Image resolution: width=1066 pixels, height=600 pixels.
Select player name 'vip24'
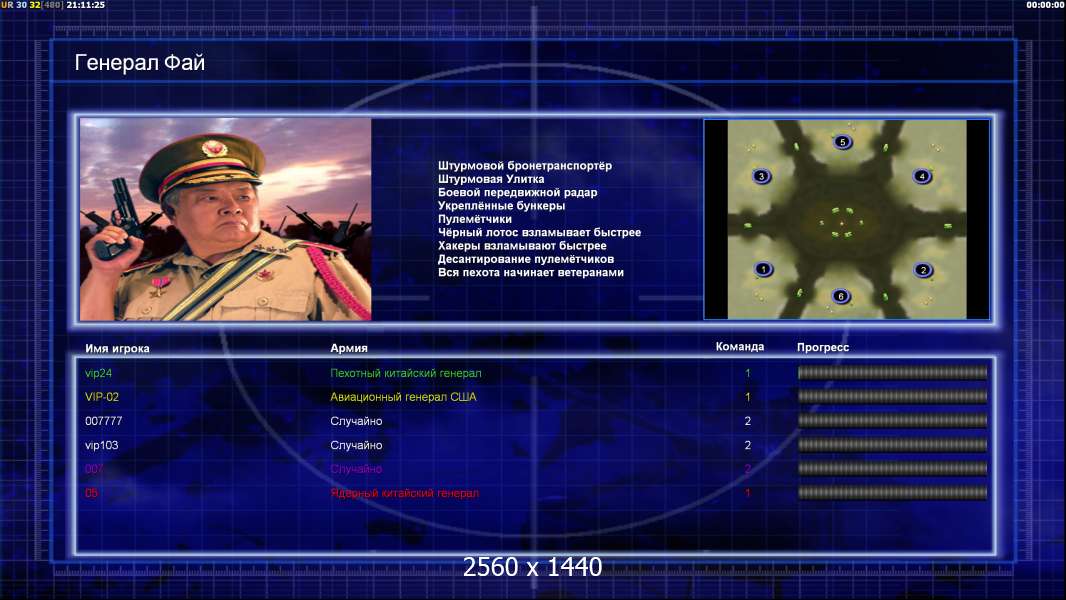click(x=99, y=373)
